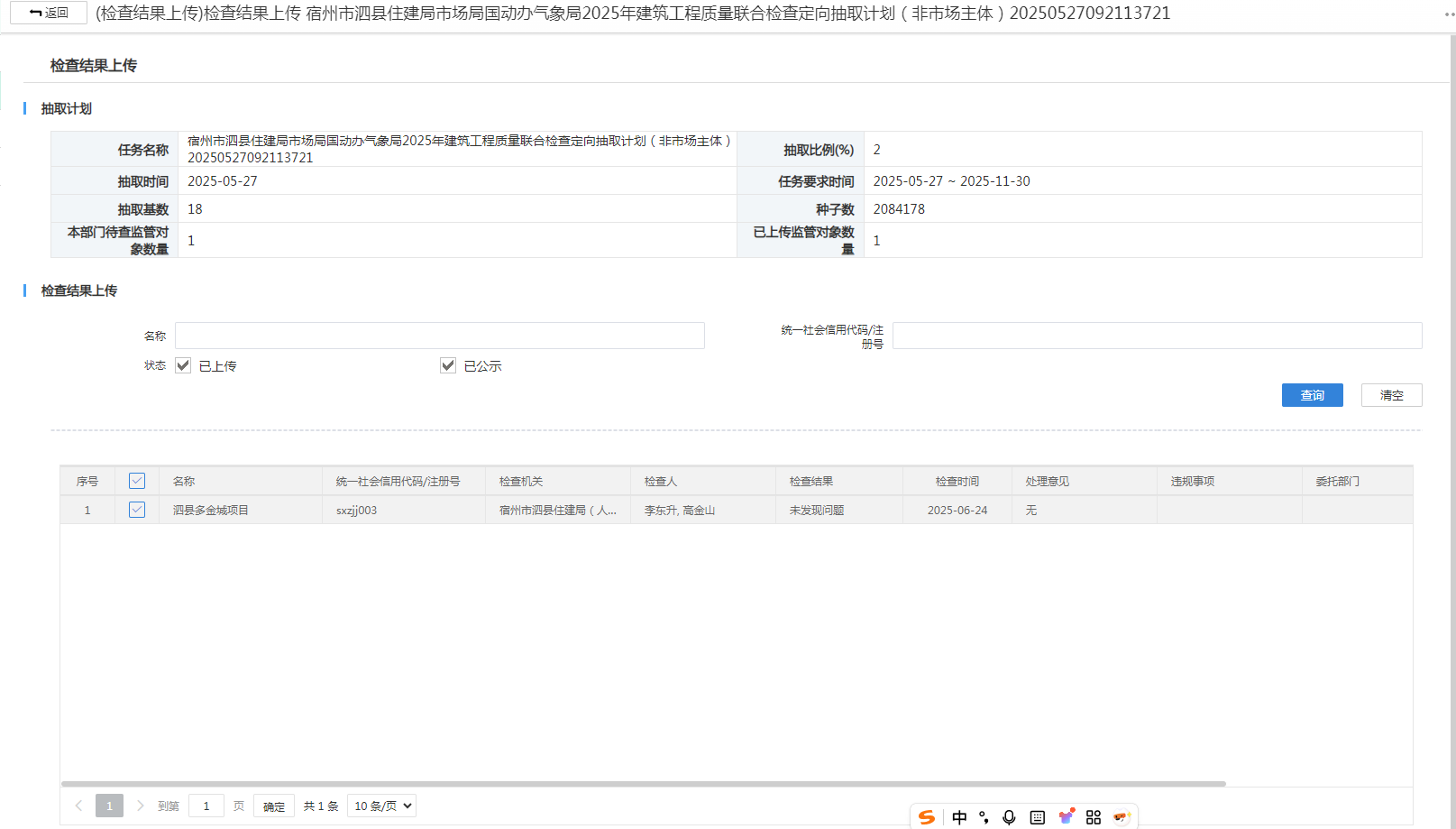Click the Sogou AI mascot avatar icon
Viewport: 1456px width, 829px height.
[x=1122, y=816]
